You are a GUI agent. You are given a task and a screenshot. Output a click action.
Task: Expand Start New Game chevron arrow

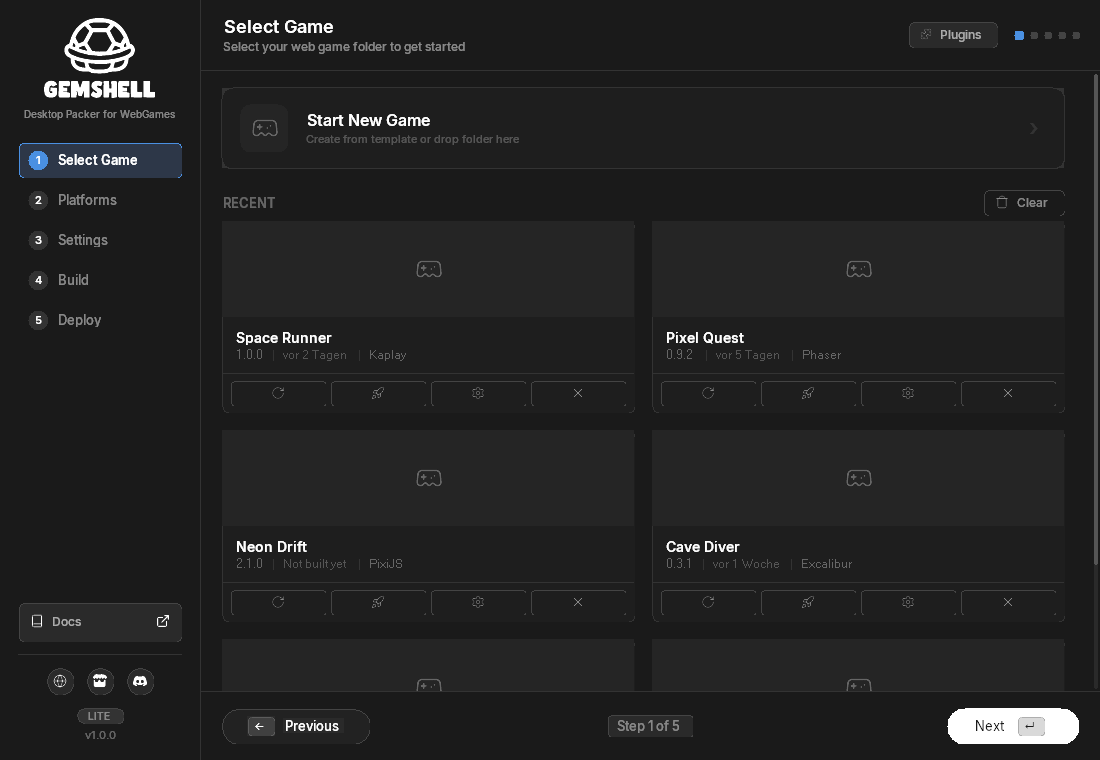click(1033, 128)
